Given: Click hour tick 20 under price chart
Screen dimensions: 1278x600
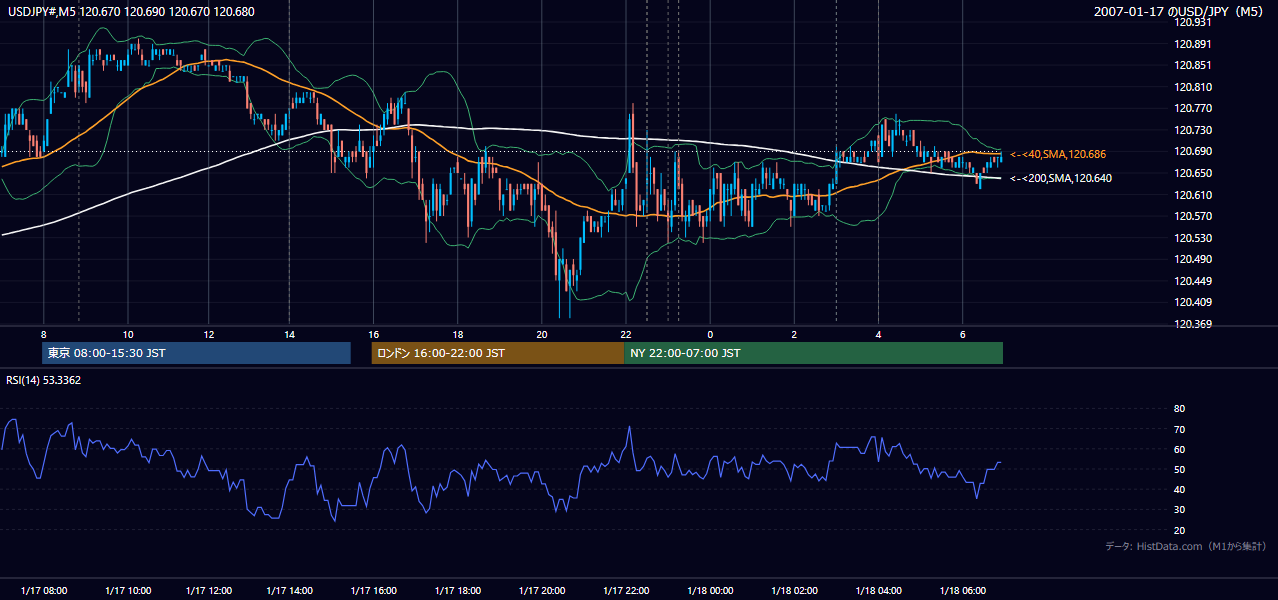Looking at the screenshot, I should tap(541, 334).
